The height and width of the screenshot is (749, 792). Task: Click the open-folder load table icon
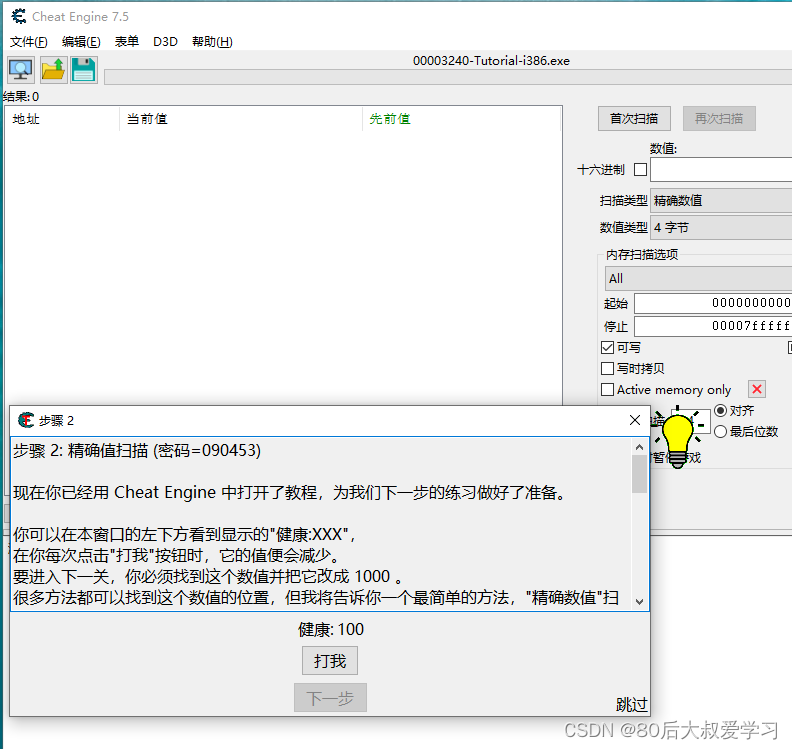coord(53,70)
